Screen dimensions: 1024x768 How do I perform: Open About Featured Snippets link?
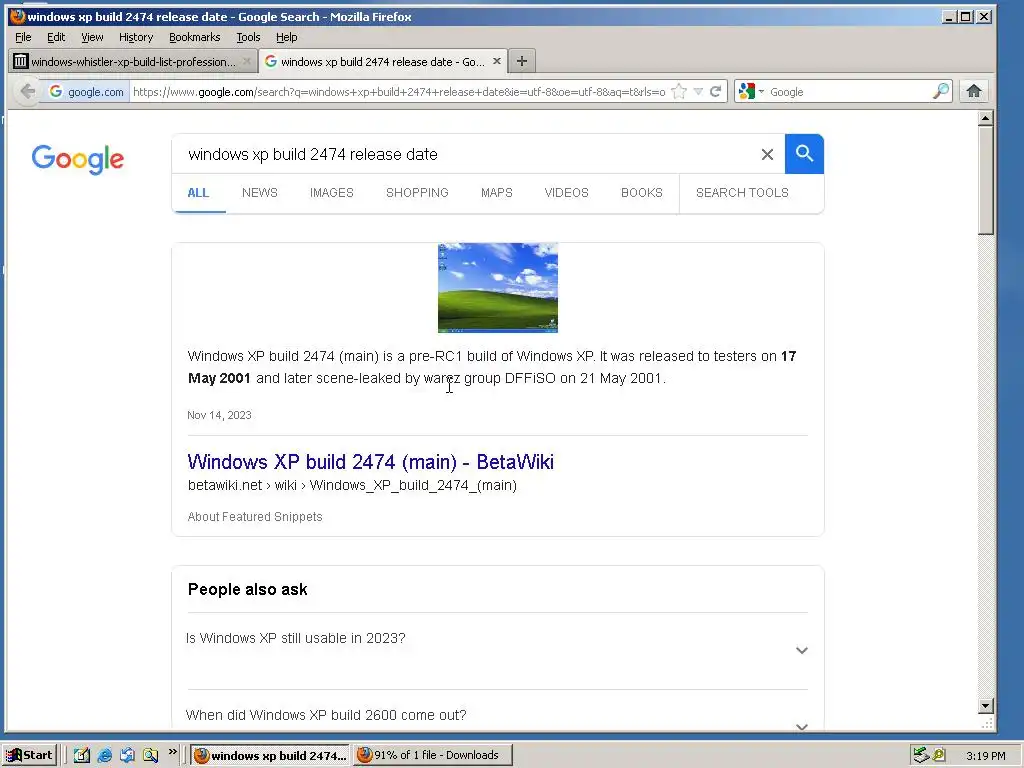tap(255, 517)
